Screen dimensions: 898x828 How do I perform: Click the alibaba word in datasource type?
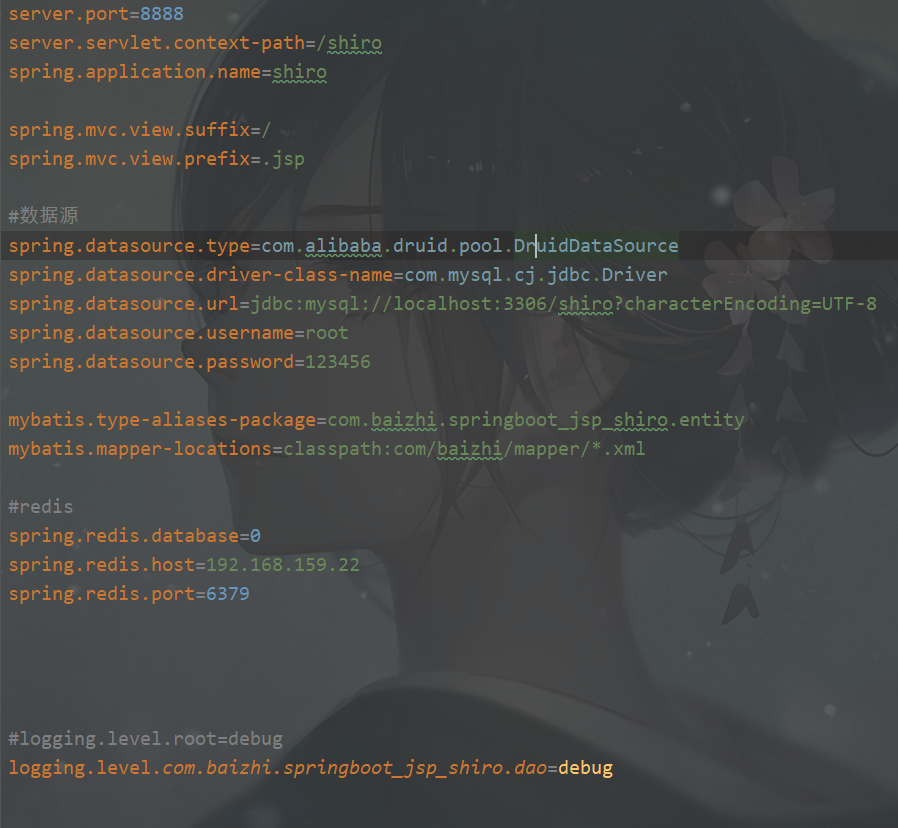[343, 246]
